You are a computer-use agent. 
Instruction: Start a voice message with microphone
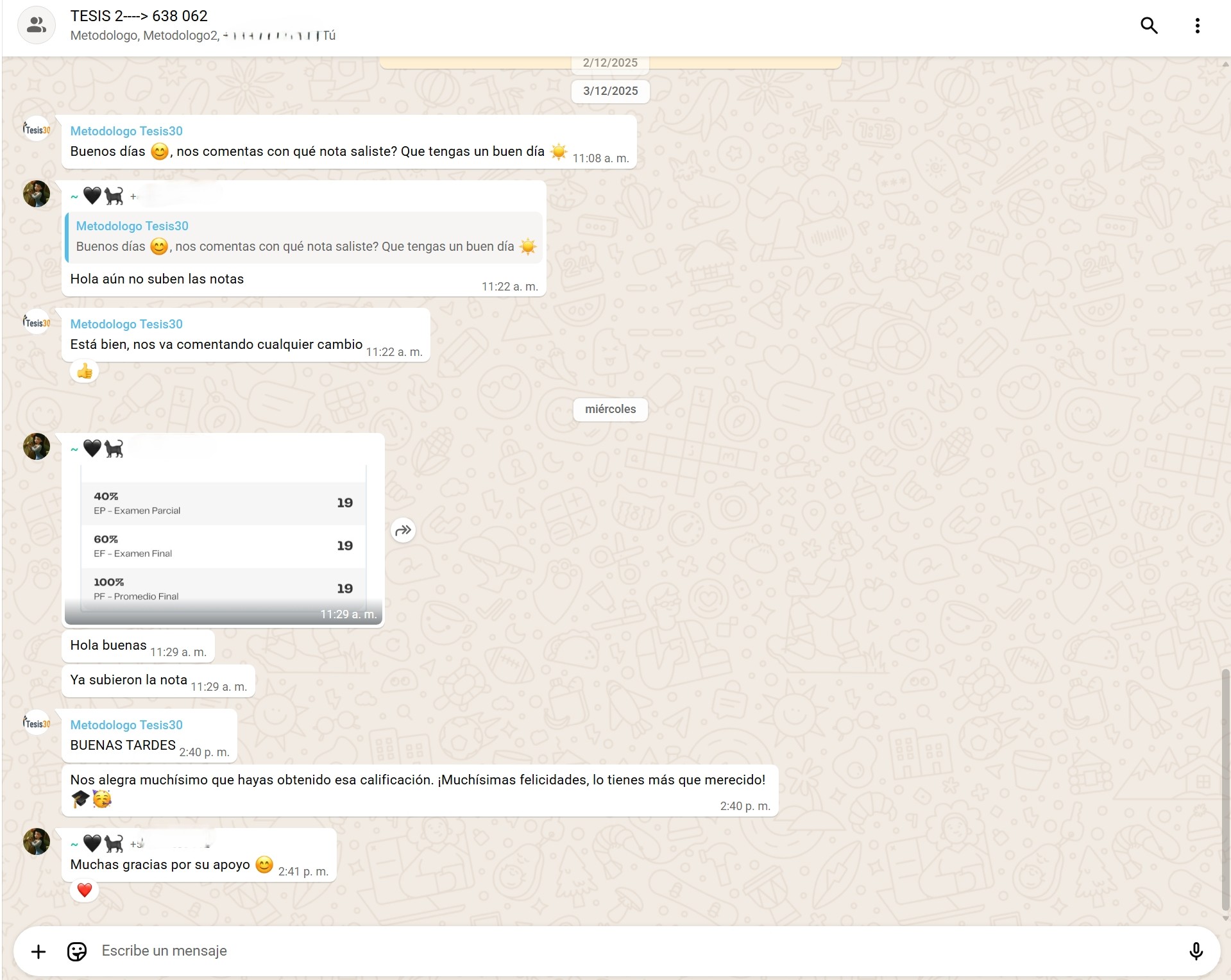click(x=1196, y=951)
